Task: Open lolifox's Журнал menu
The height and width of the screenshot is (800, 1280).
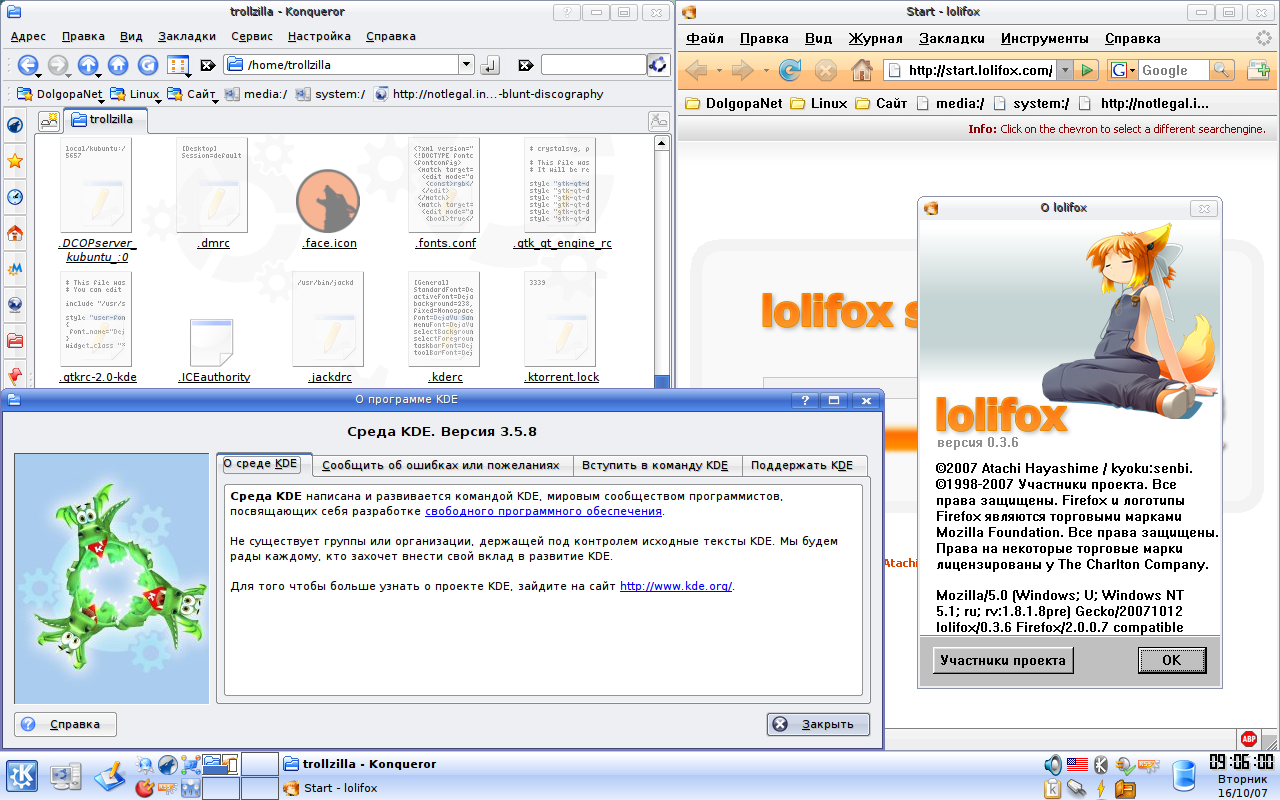Action: point(875,38)
